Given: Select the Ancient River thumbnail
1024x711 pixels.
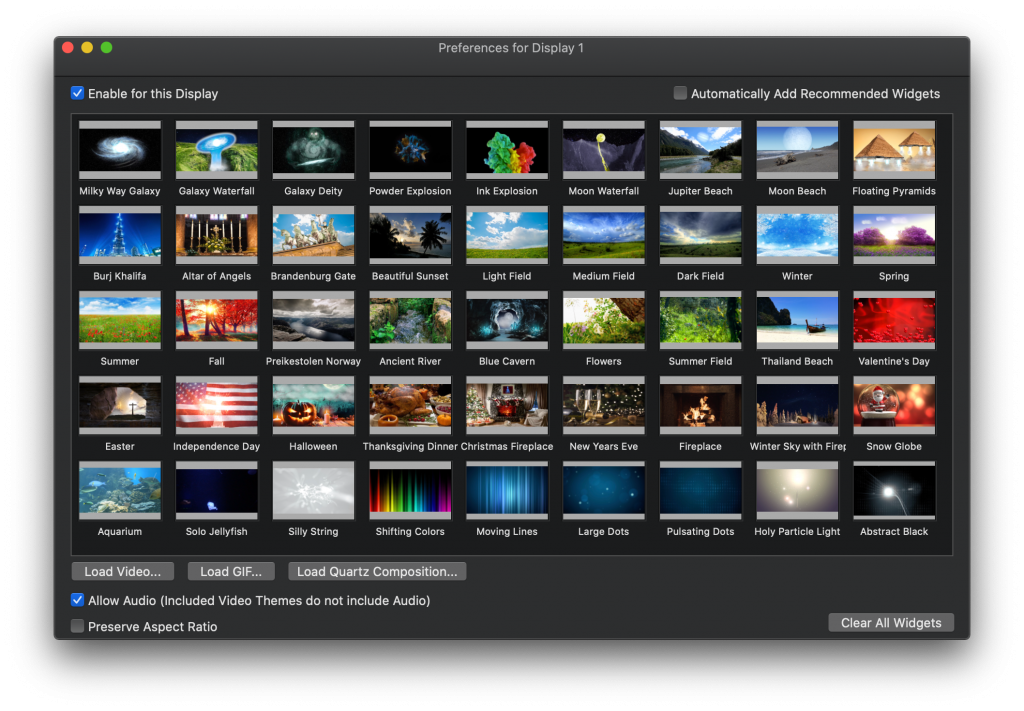Looking at the screenshot, I should pyautogui.click(x=410, y=320).
